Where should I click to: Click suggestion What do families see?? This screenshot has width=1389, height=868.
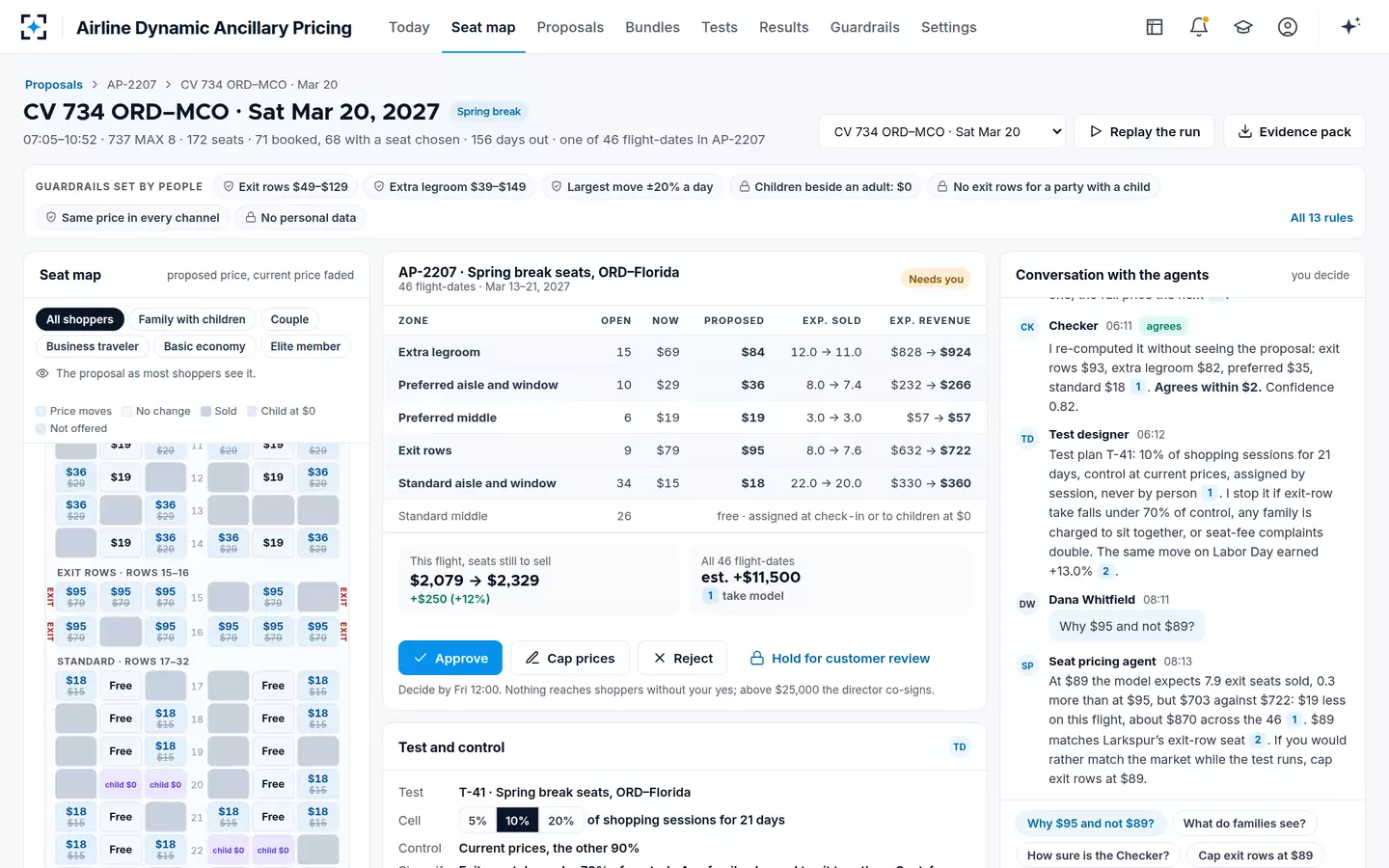tap(1244, 824)
